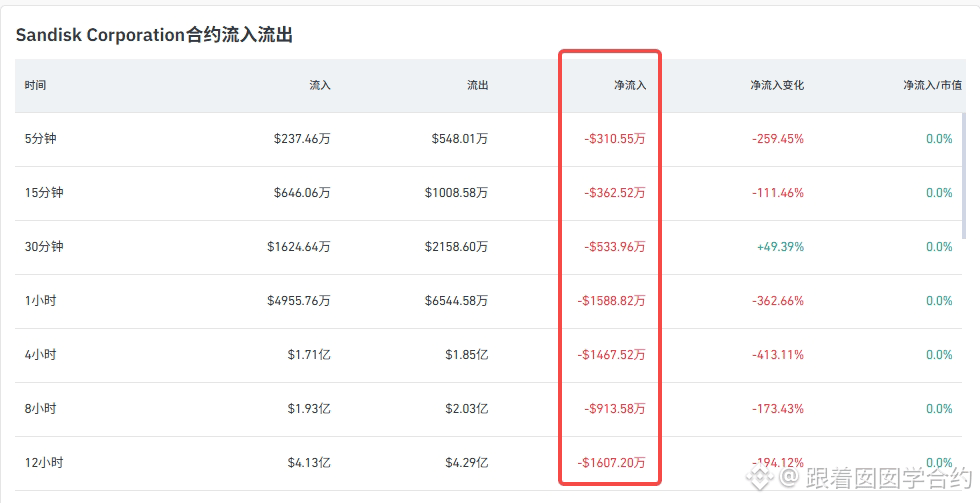This screenshot has width=980, height=503.
Task: Click net inflow -$1467.52万
Action: [x=612, y=355]
